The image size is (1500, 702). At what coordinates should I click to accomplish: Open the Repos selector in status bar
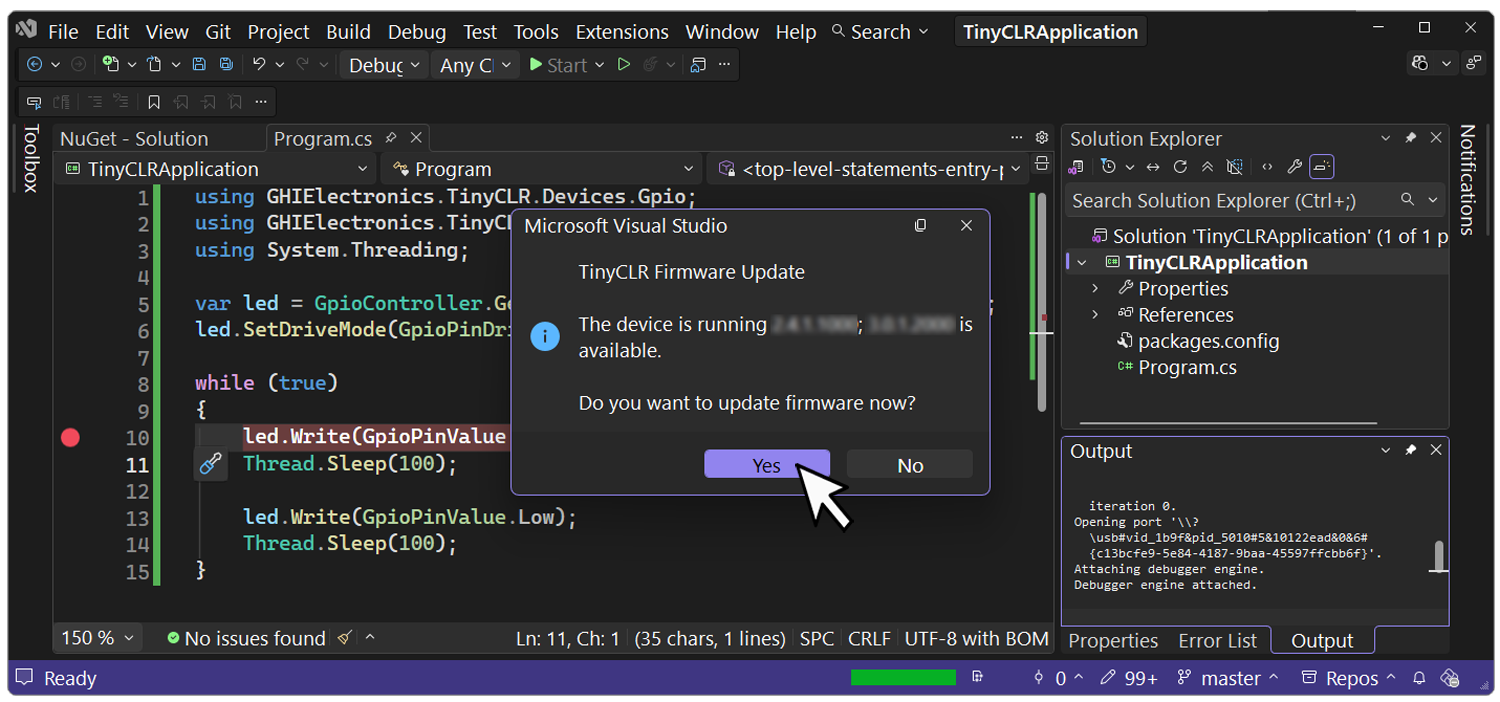pyautogui.click(x=1349, y=678)
